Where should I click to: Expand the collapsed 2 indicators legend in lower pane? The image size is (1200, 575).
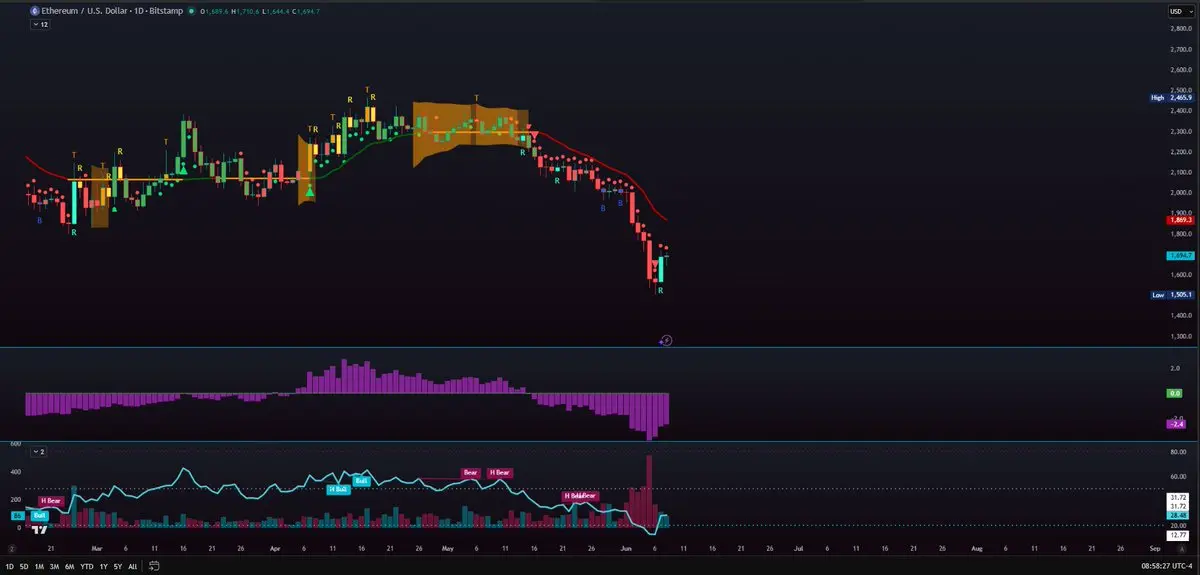(39, 452)
